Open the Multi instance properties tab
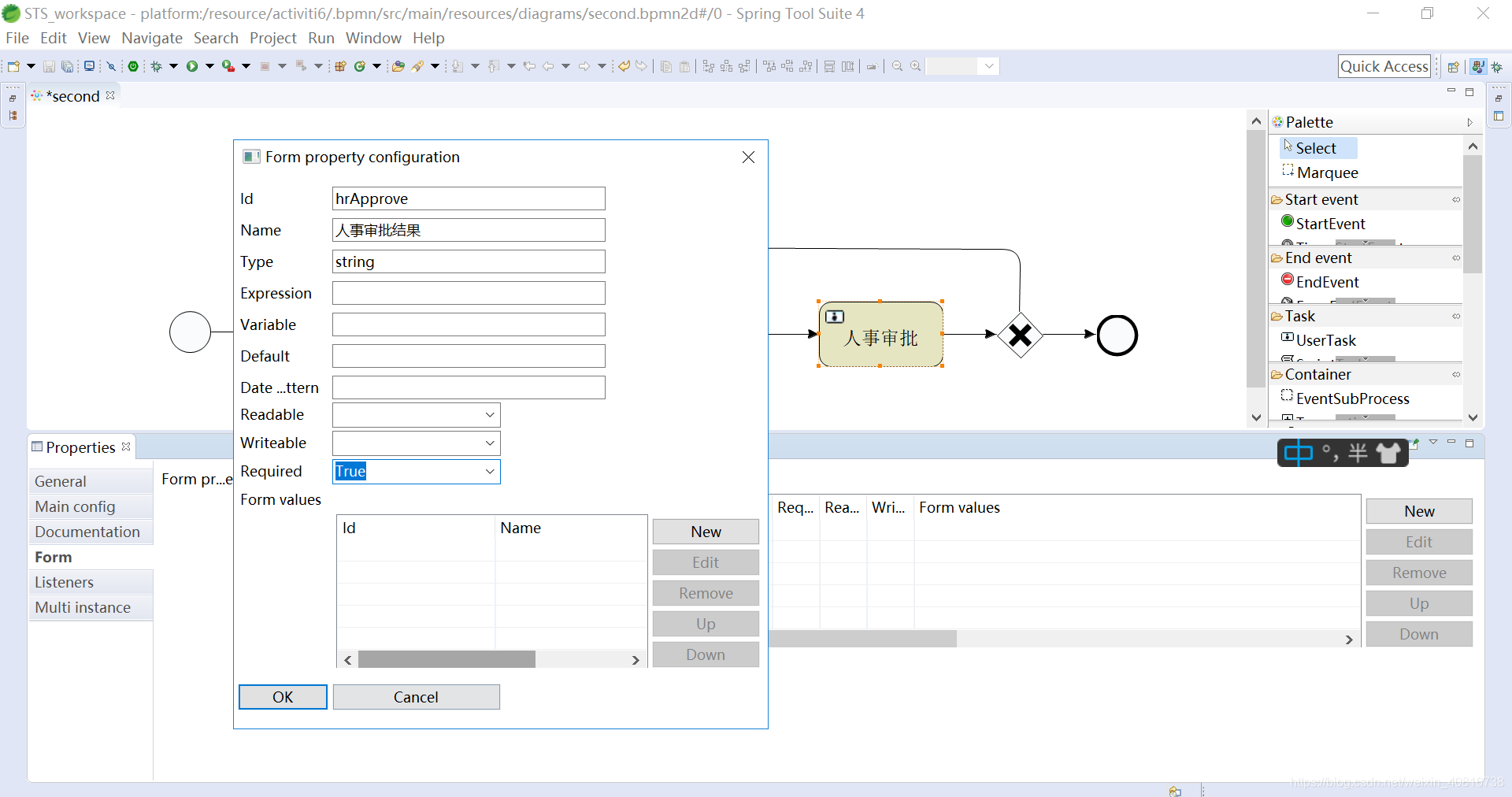The height and width of the screenshot is (797, 1512). pos(91,607)
